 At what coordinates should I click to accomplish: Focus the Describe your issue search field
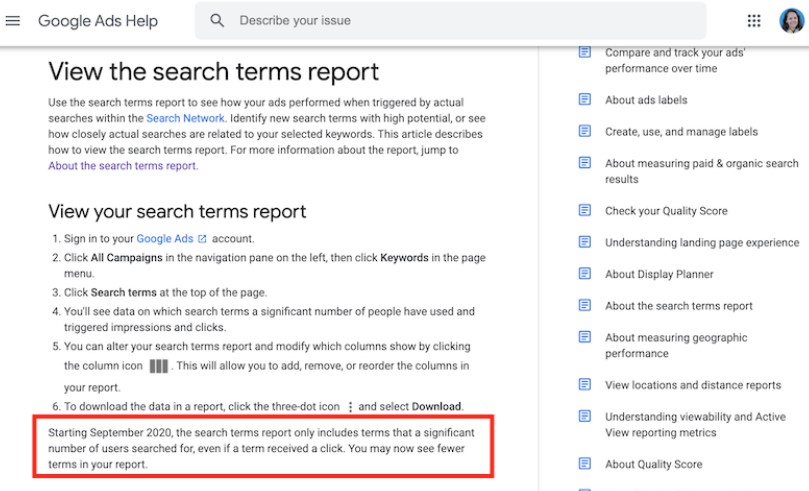[450, 21]
